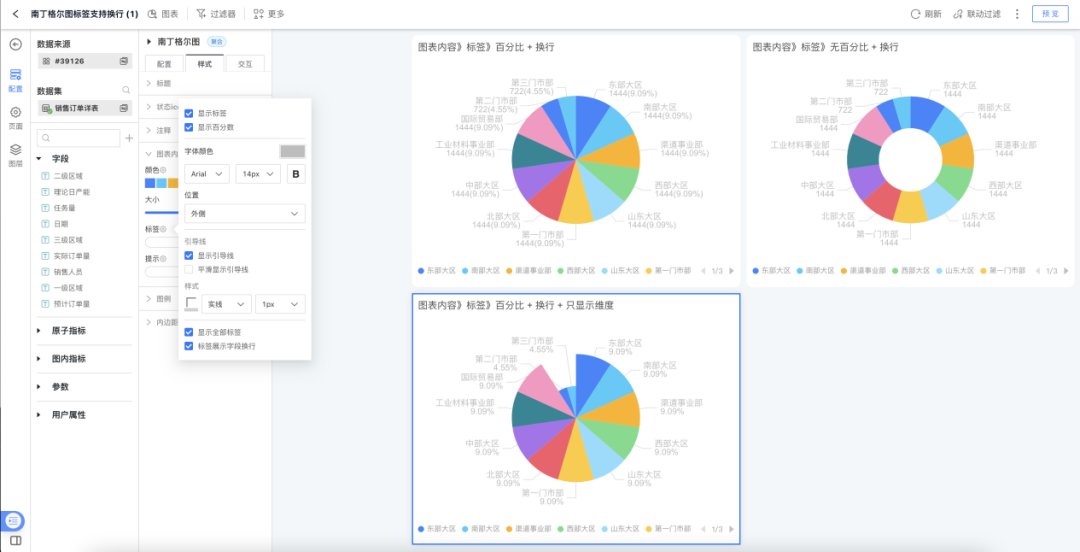Select the 图层 layers icon

click(x=15, y=156)
